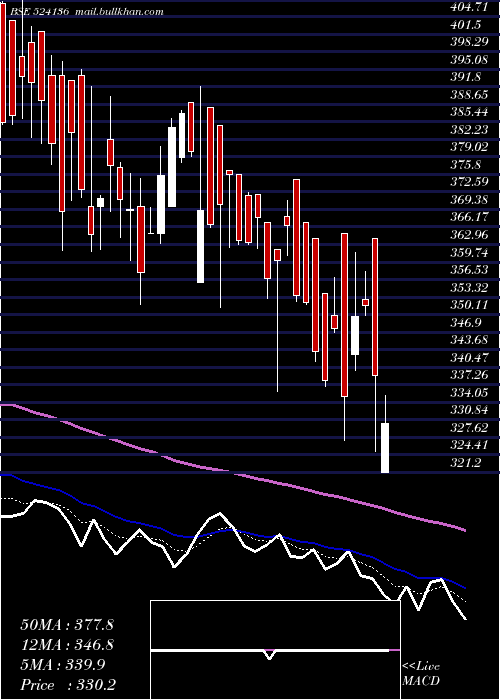The width and height of the screenshot is (500, 700).
Task: Click the 382.23 axis value
Action: pyautogui.click(x=469, y=129)
